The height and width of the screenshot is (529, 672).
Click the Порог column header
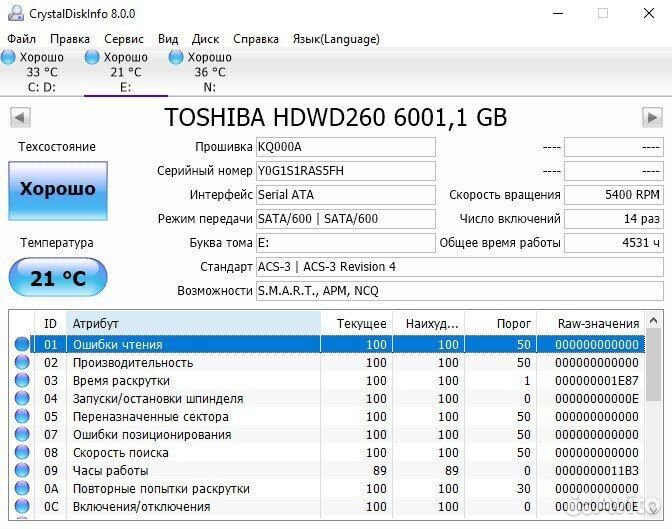point(501,324)
